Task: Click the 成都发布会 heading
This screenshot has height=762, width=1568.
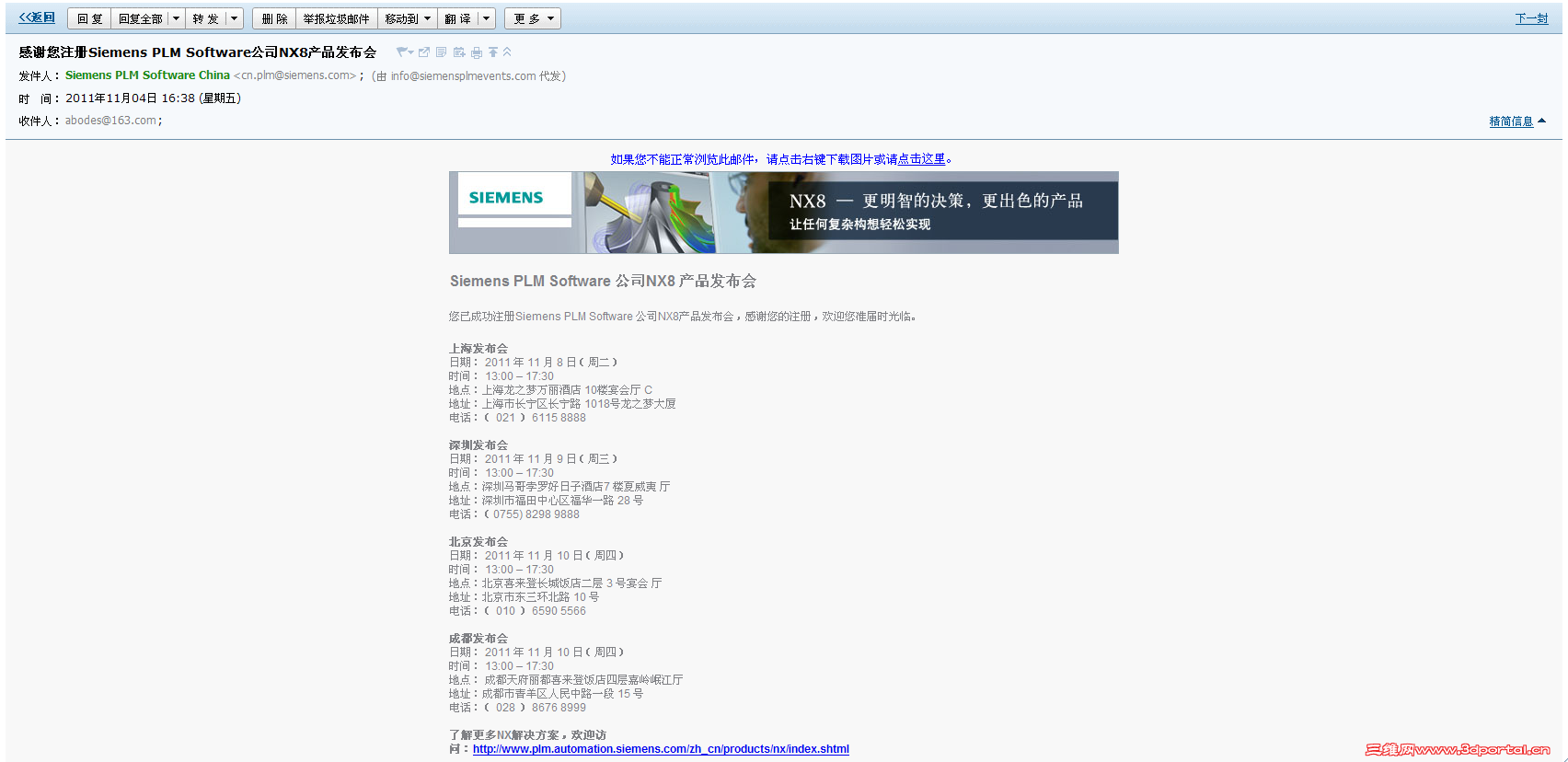Action: (478, 639)
